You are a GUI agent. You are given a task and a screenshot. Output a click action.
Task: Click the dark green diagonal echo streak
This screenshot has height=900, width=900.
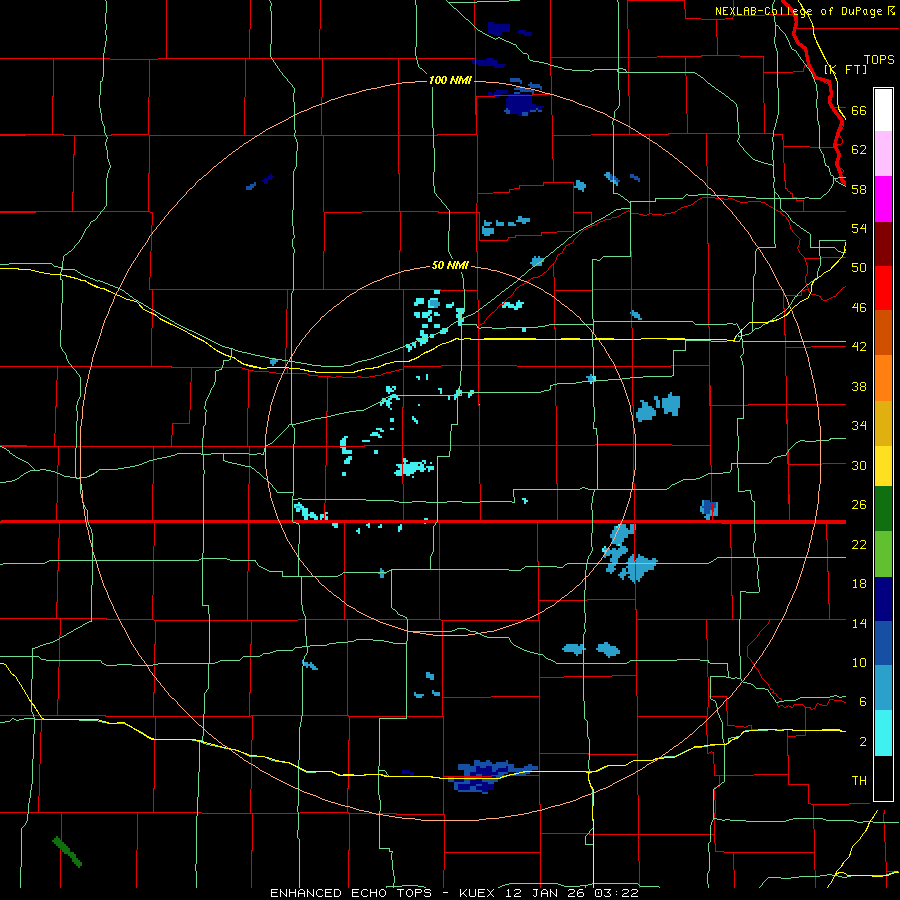pyautogui.click(x=67, y=852)
